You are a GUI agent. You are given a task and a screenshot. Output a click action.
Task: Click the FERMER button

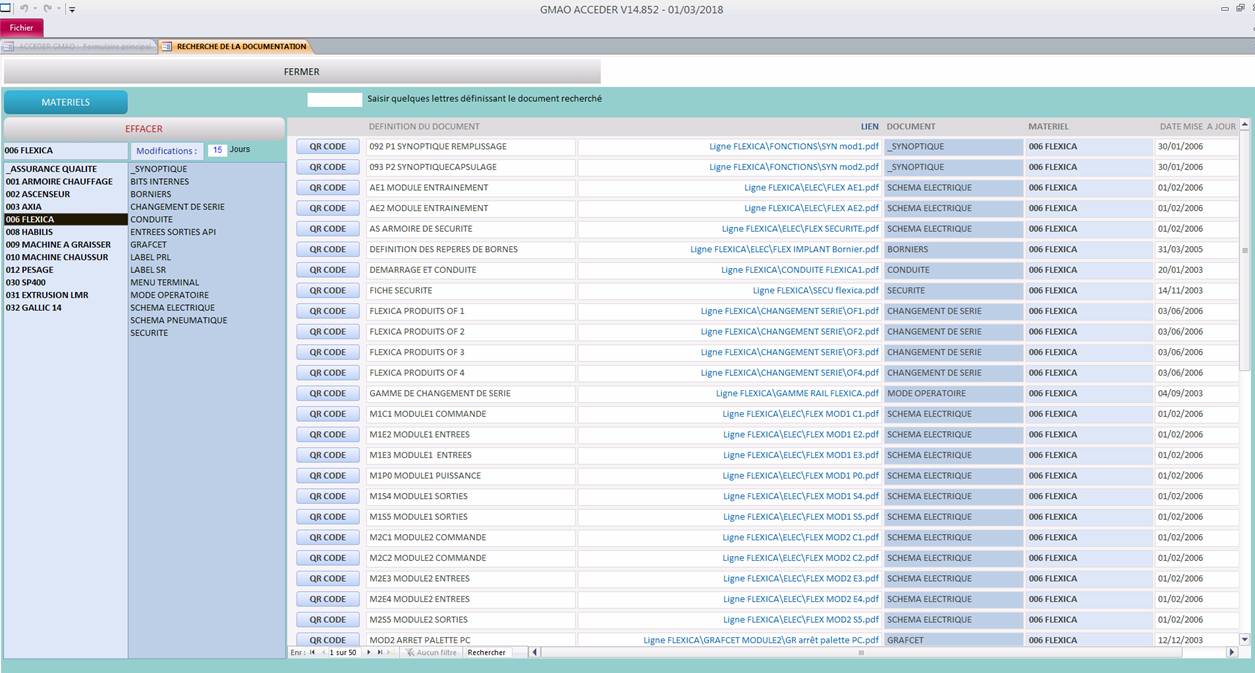(x=302, y=72)
